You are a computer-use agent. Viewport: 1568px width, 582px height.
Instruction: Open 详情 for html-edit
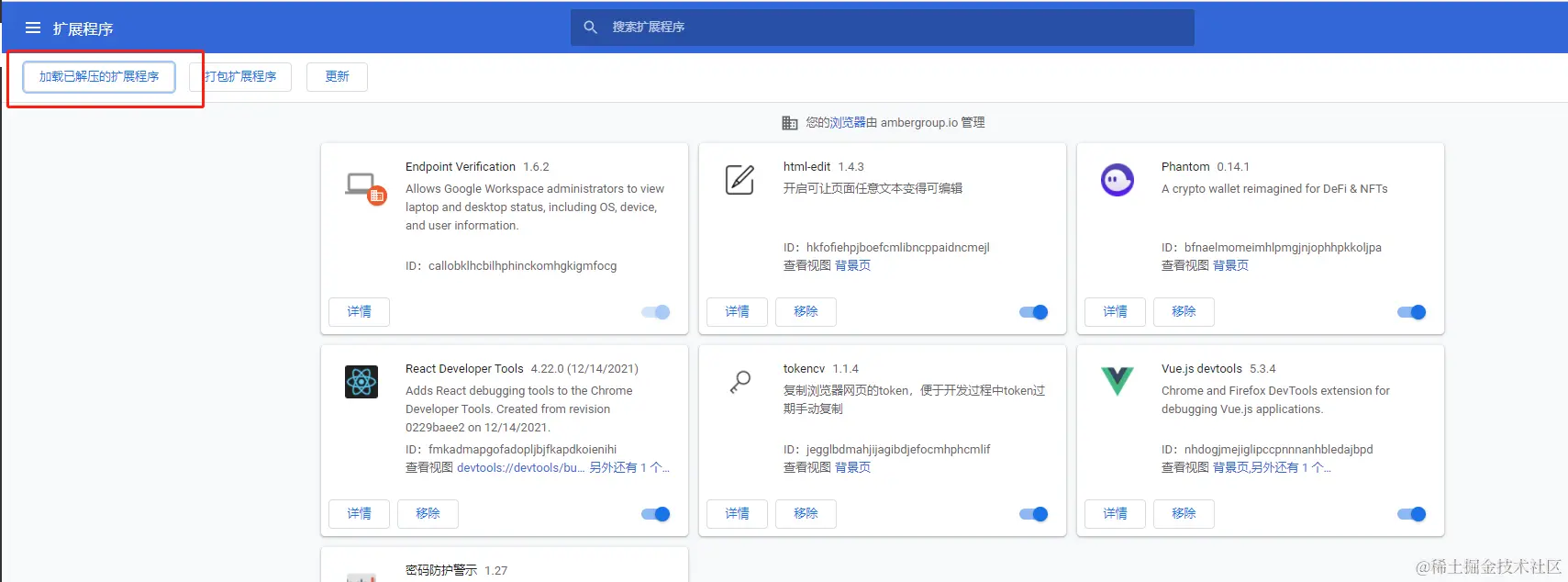pos(738,312)
